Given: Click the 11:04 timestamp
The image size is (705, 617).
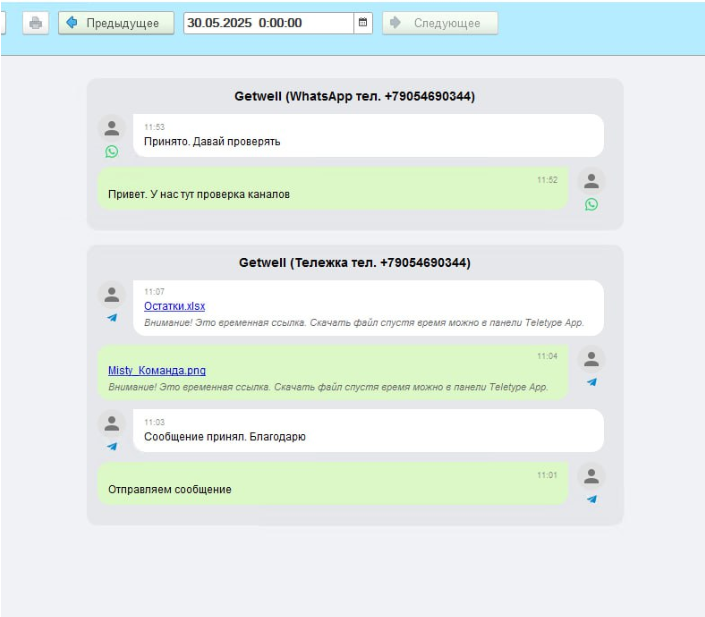Looking at the screenshot, I should 547,356.
